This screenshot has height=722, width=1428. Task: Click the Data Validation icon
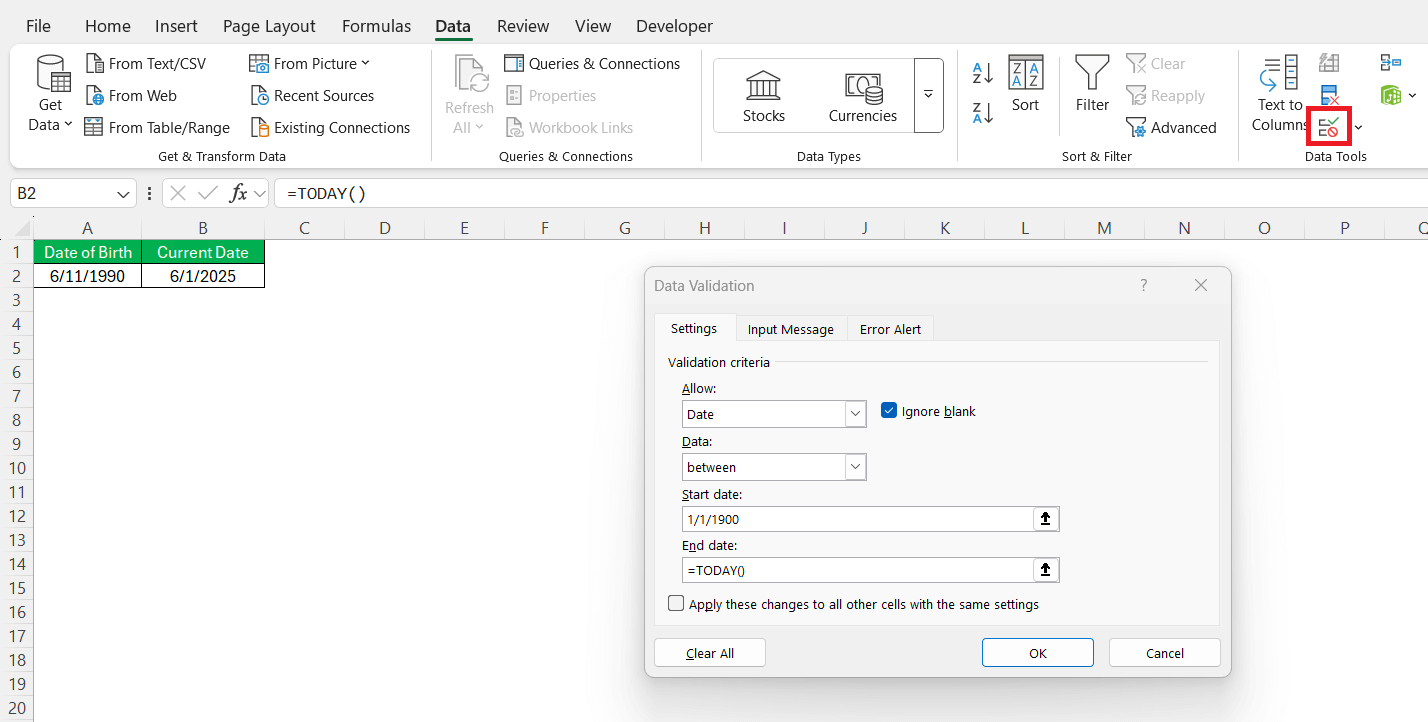click(x=1329, y=127)
